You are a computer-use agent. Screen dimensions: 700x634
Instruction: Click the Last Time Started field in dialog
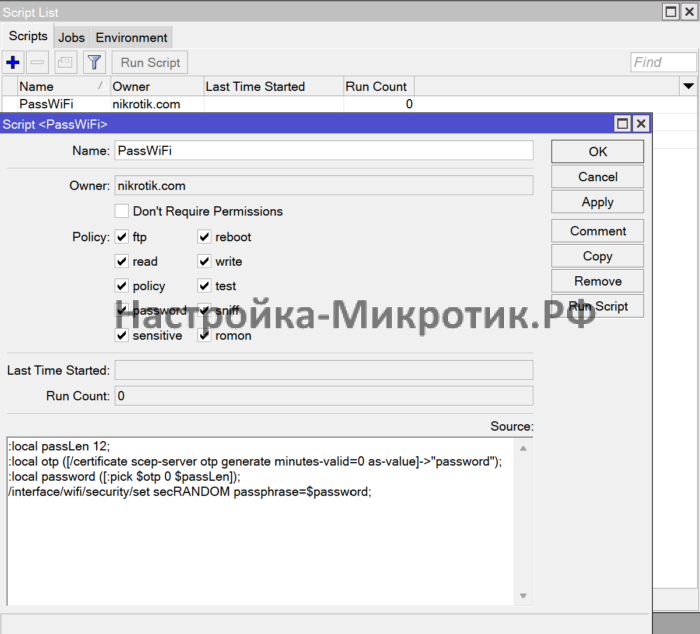(324, 370)
